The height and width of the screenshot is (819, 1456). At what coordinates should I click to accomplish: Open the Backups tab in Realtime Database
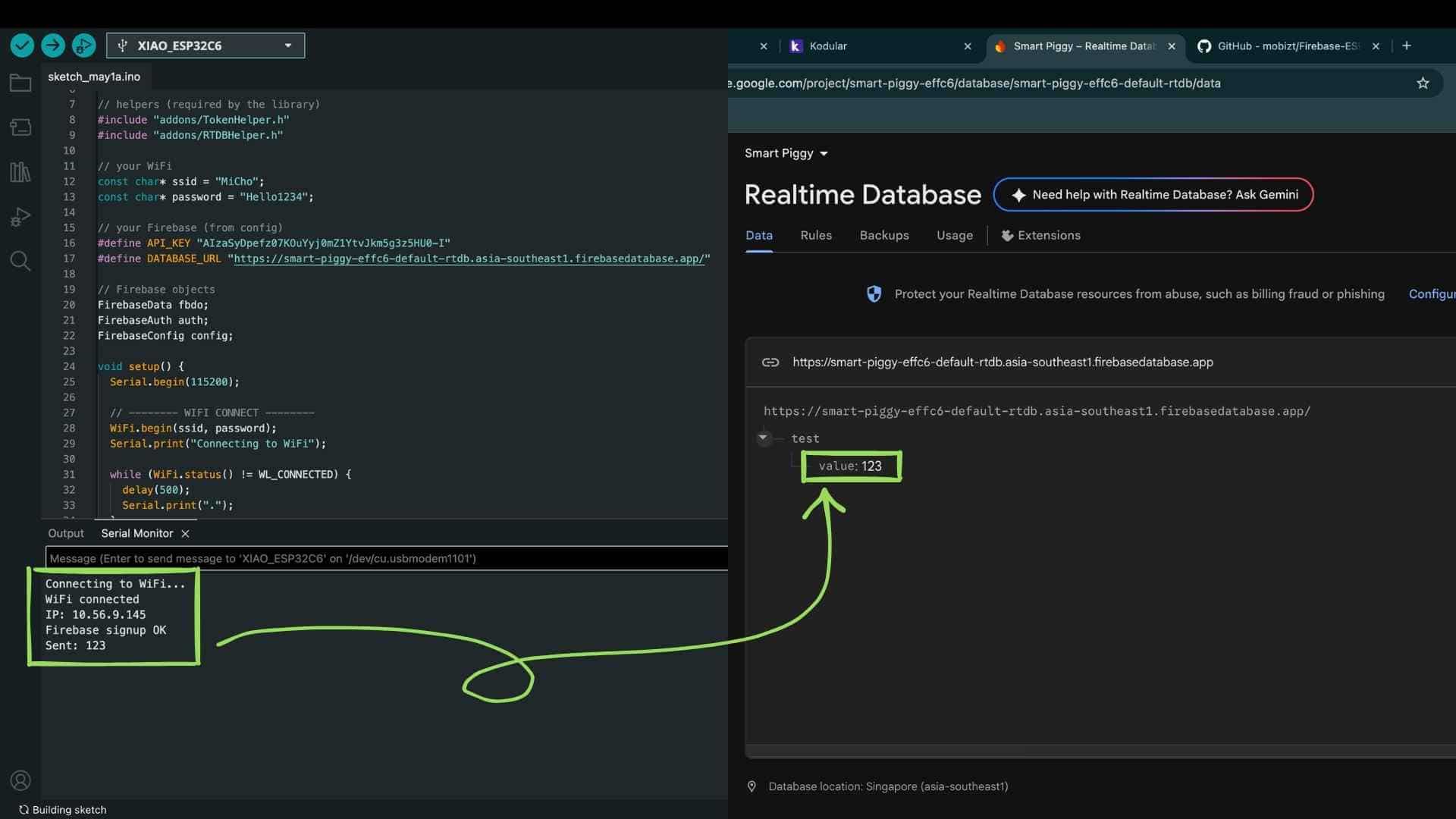pos(884,235)
